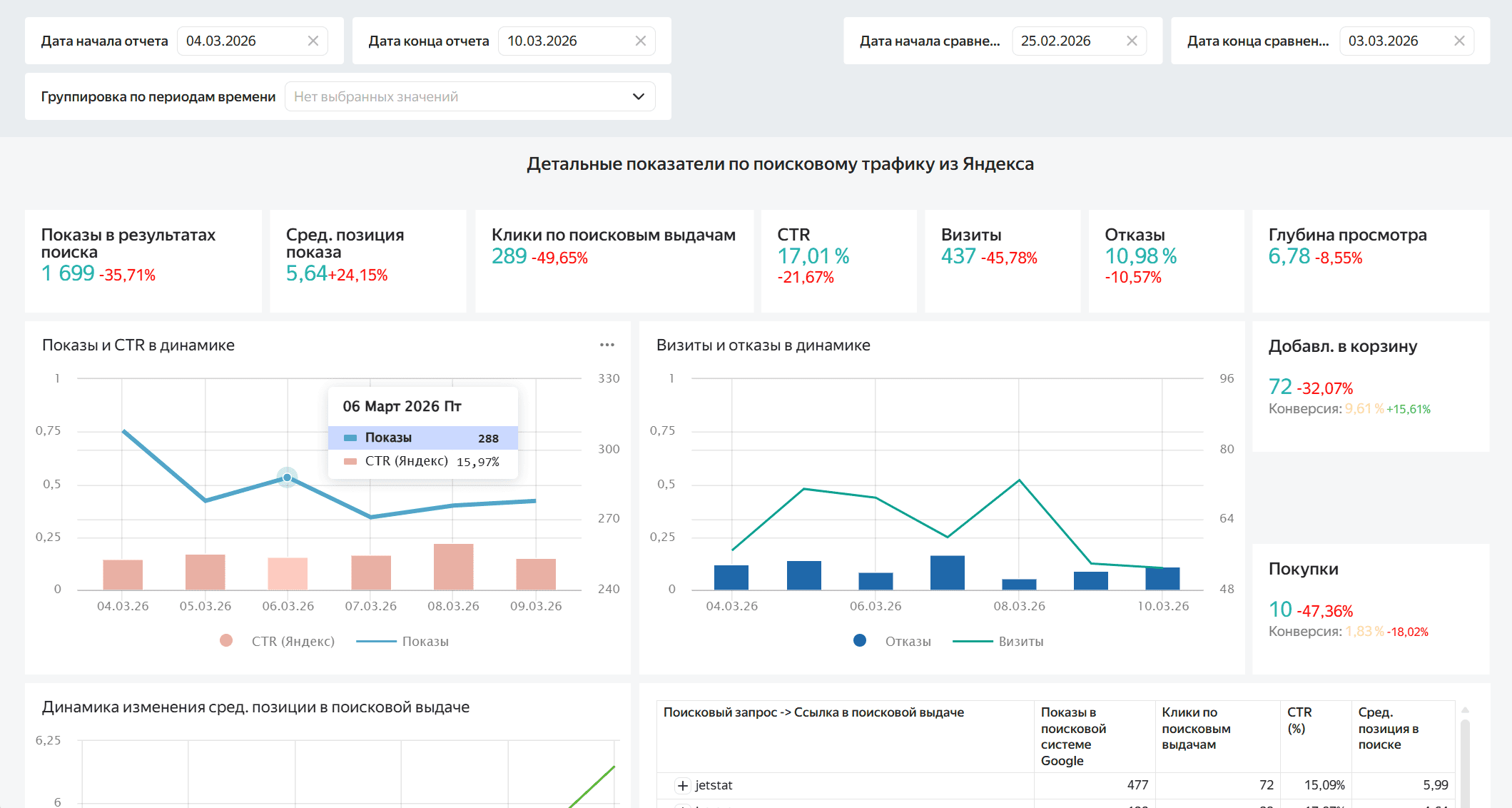Clear the report end date value

pyautogui.click(x=640, y=41)
